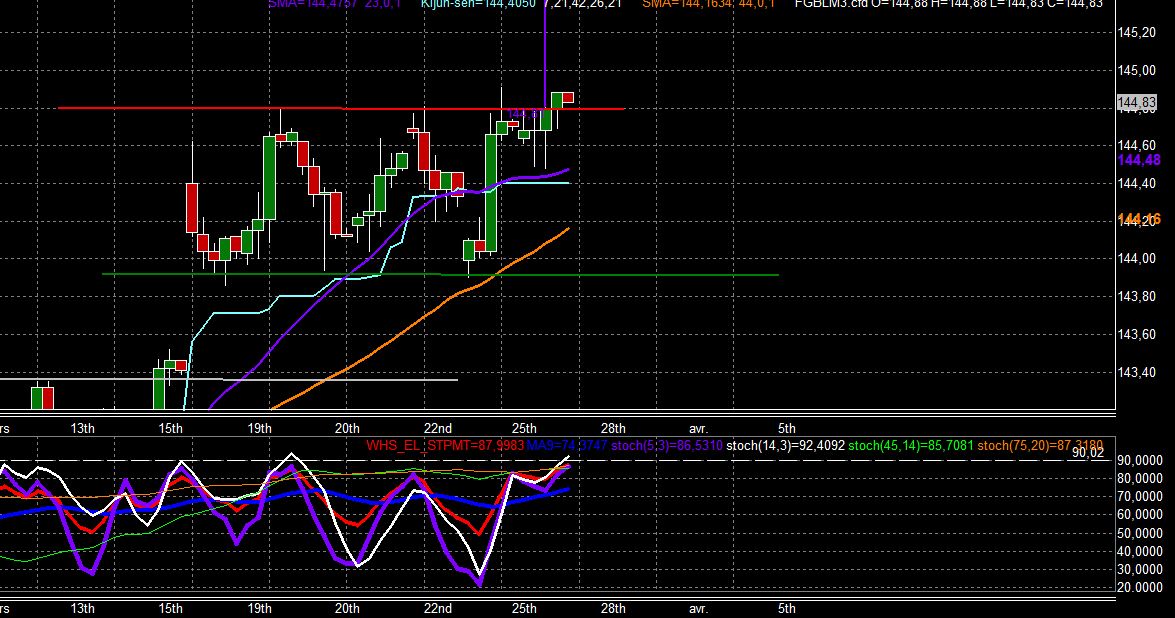The image size is (1175, 618).
Task: Click the FGBLM3.cfd OHLC header text
Action: coord(949,4)
